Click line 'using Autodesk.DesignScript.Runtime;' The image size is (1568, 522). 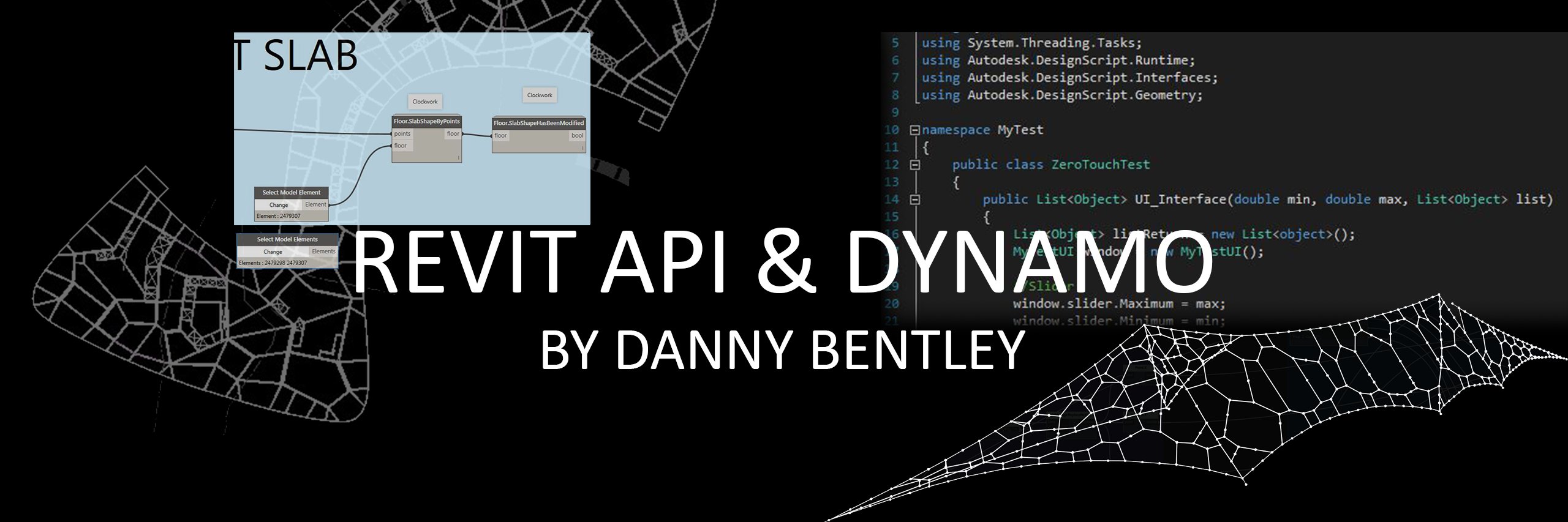pyautogui.click(x=1058, y=61)
